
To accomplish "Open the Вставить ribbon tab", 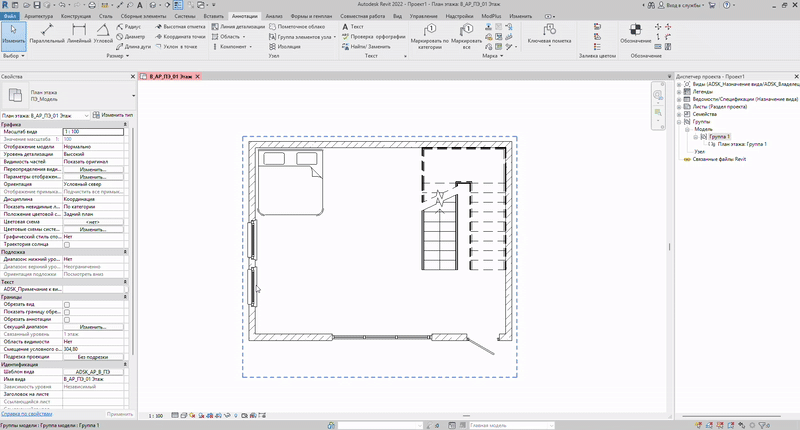I will pyautogui.click(x=213, y=17).
